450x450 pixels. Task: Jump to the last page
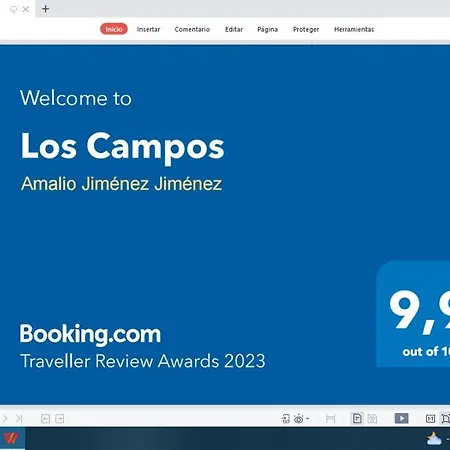coord(19,418)
